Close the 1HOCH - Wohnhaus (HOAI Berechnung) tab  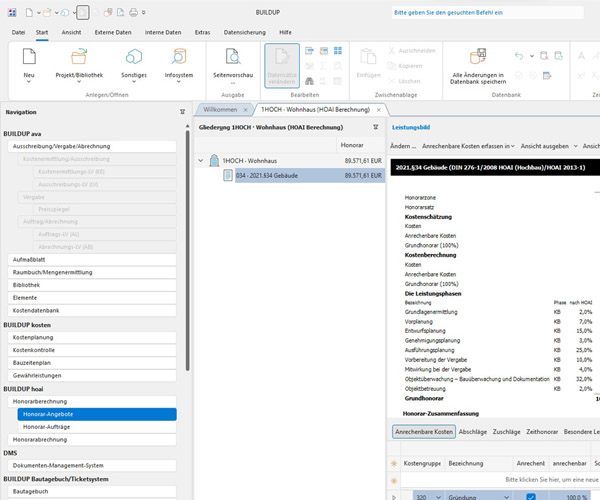[x=378, y=110]
